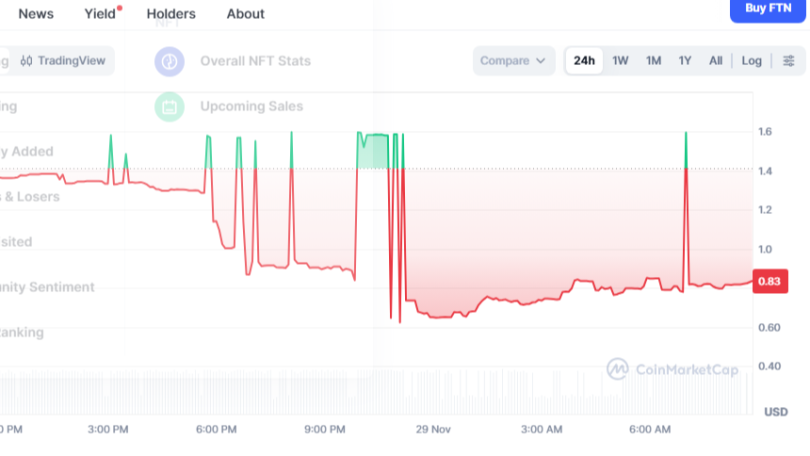
Task: Select the 1M time range
Action: click(653, 61)
